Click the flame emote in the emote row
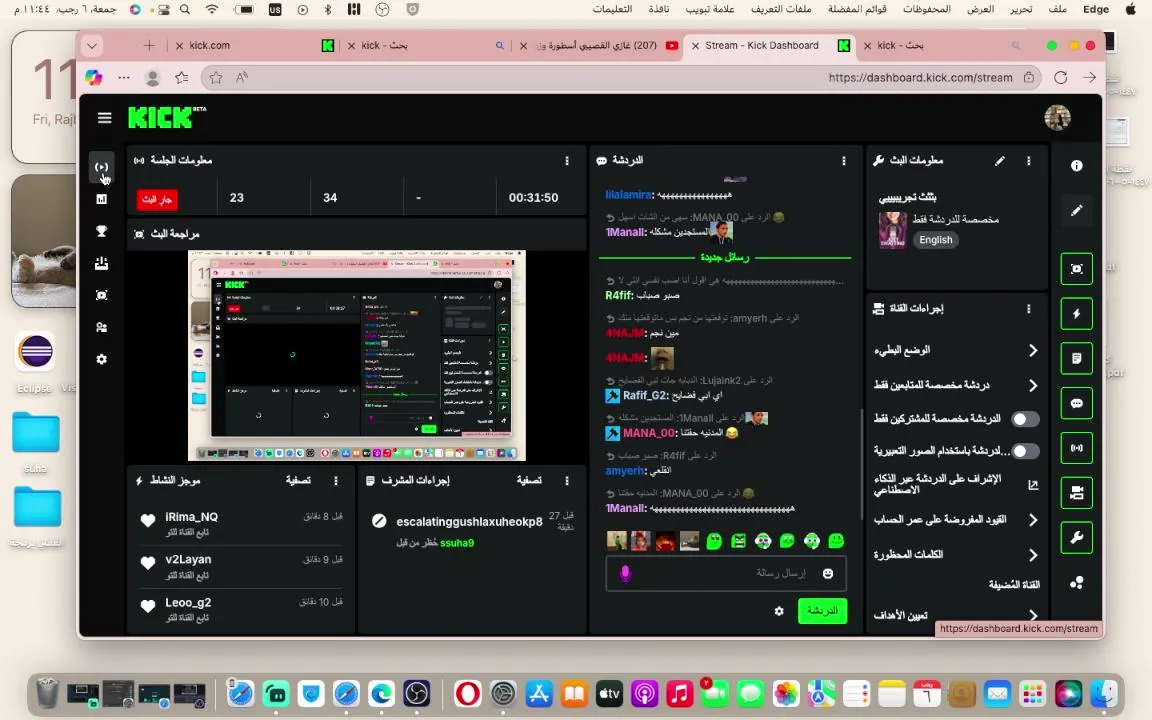The image size is (1152, 720). pos(665,541)
